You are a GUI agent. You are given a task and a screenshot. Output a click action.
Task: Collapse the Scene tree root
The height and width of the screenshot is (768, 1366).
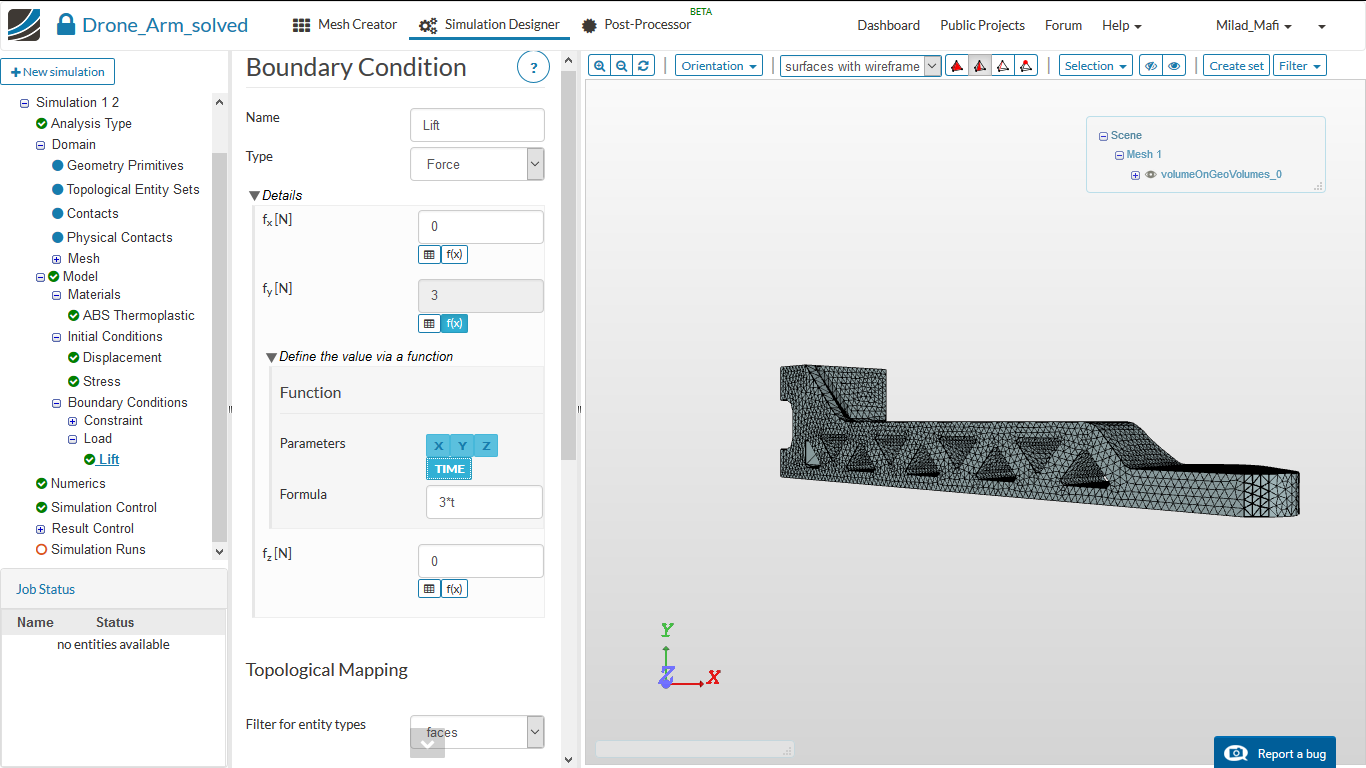tap(1103, 136)
